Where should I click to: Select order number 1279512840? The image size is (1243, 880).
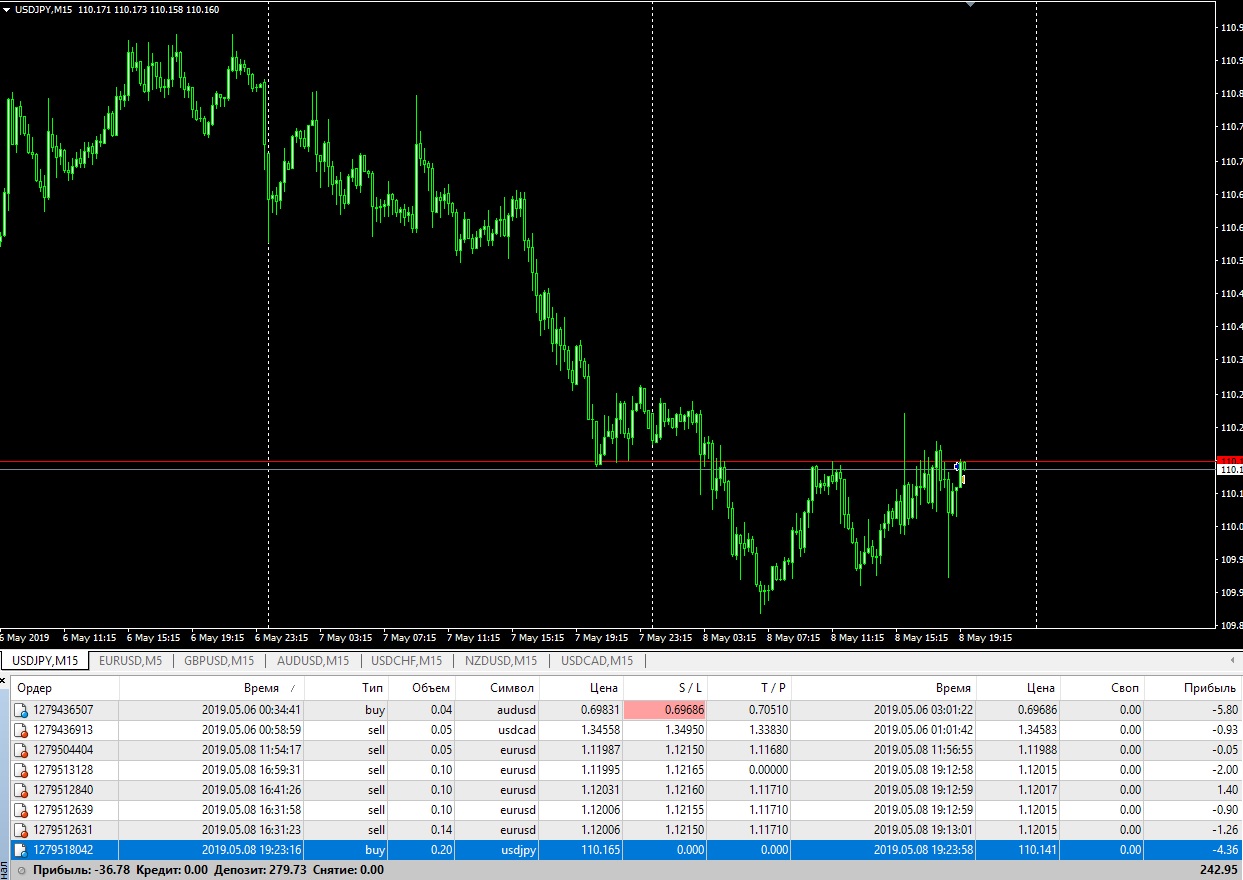click(x=63, y=790)
